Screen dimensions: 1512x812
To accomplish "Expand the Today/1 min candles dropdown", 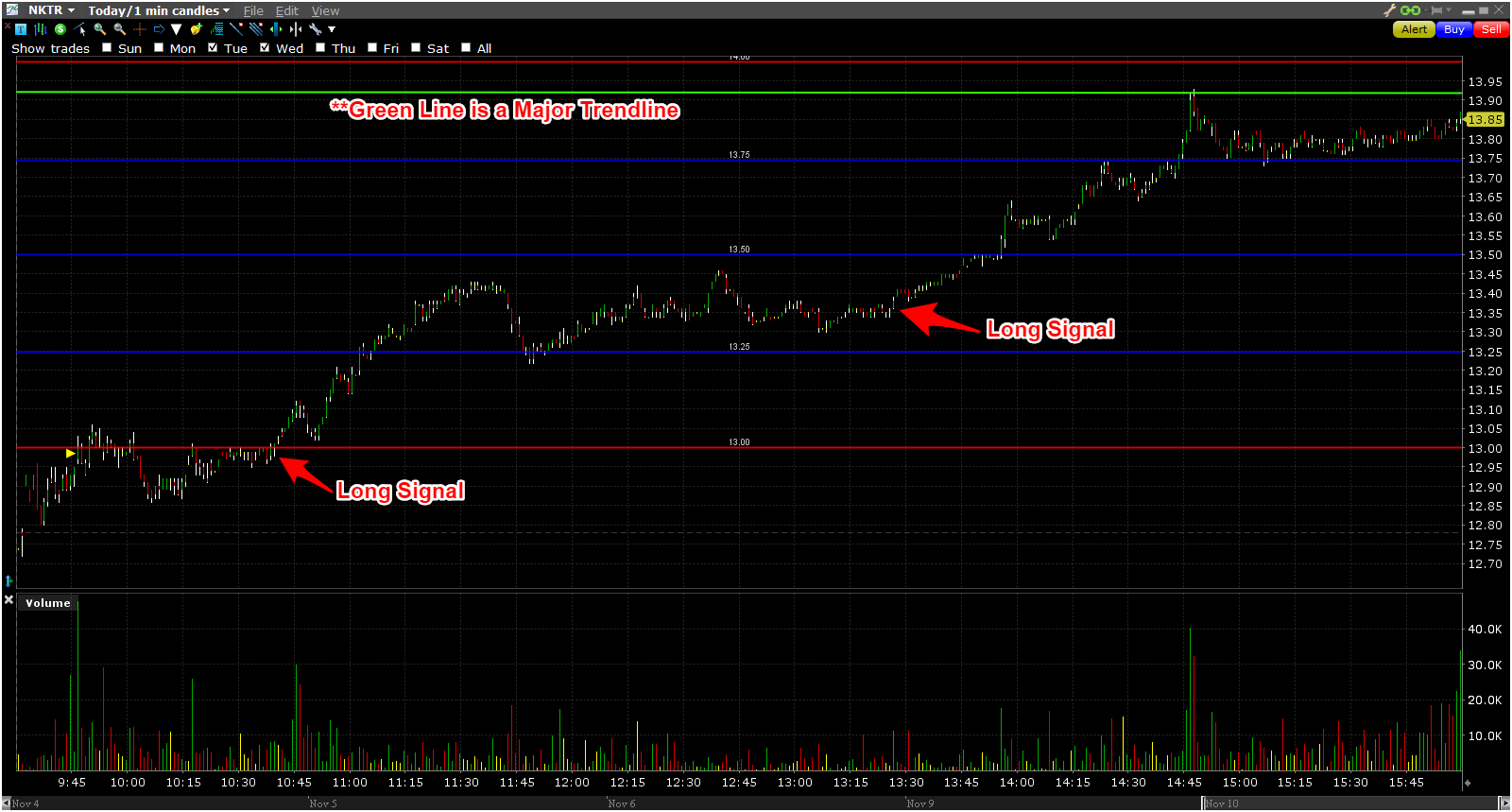I will [x=159, y=10].
